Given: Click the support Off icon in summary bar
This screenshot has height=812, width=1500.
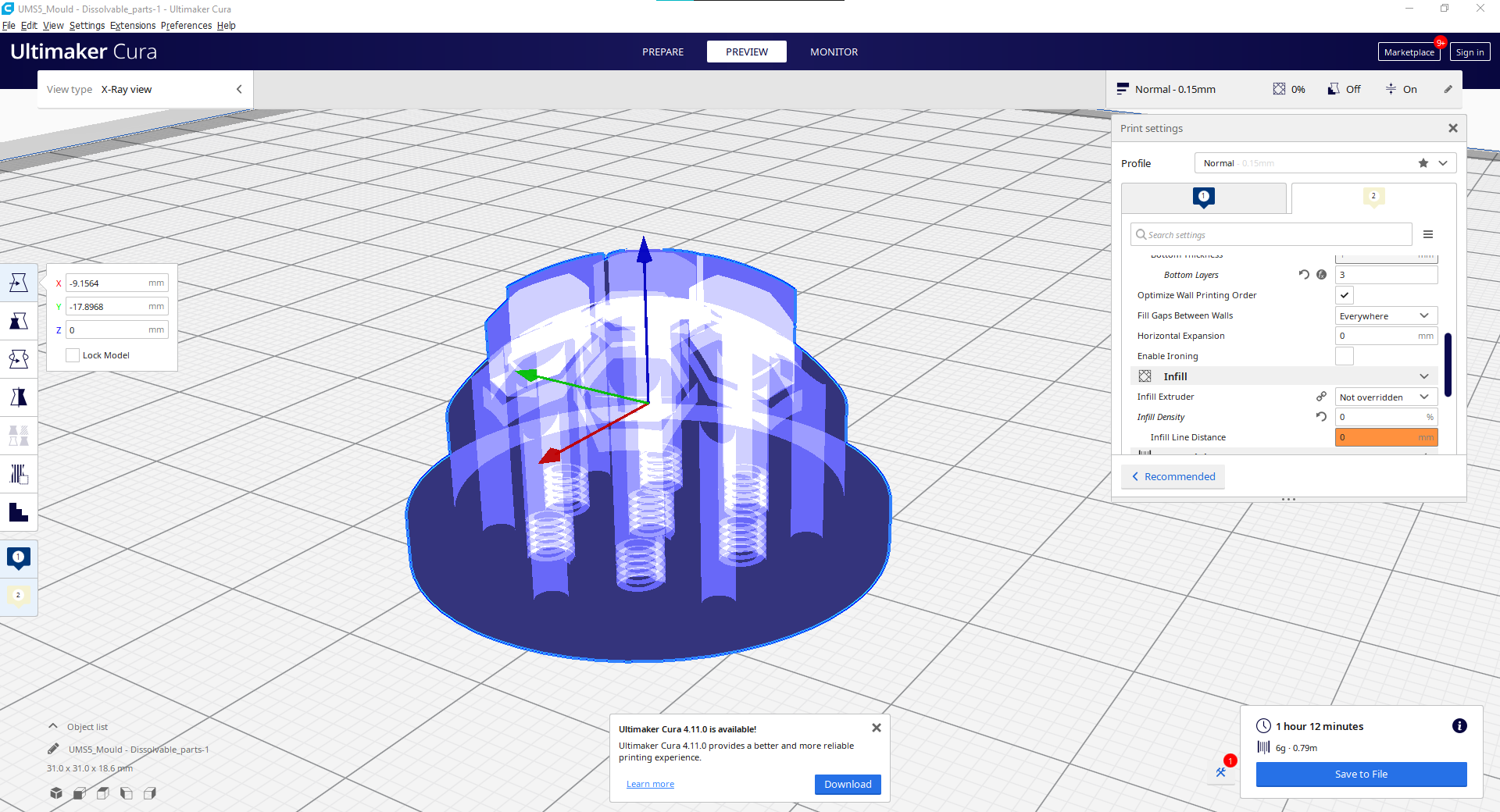Looking at the screenshot, I should coord(1334,89).
